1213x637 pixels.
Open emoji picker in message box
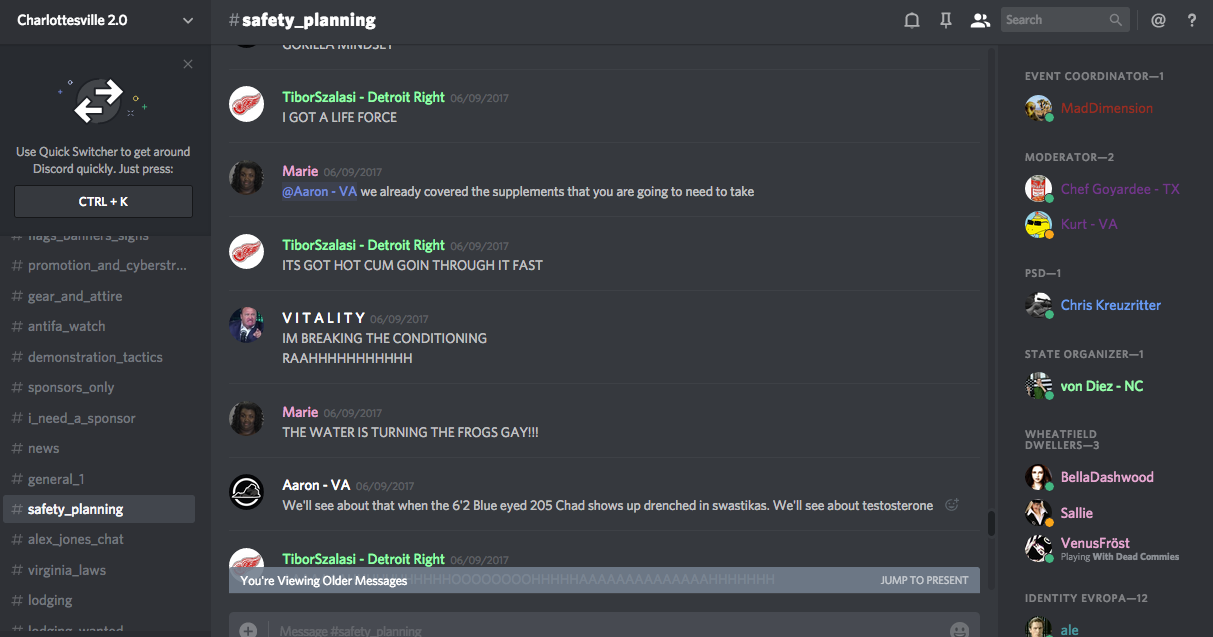pyautogui.click(x=959, y=630)
